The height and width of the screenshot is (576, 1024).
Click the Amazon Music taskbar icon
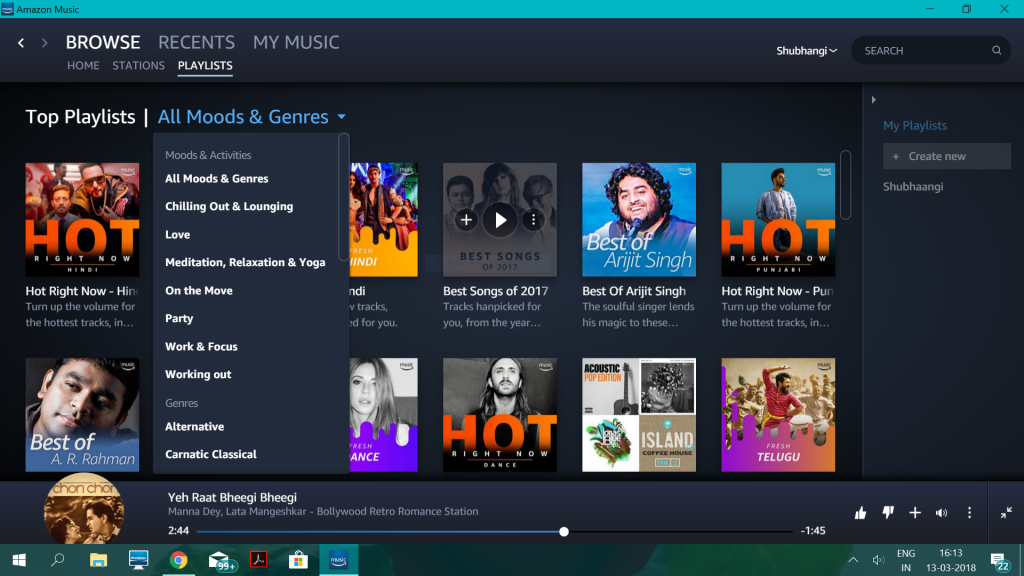click(338, 560)
